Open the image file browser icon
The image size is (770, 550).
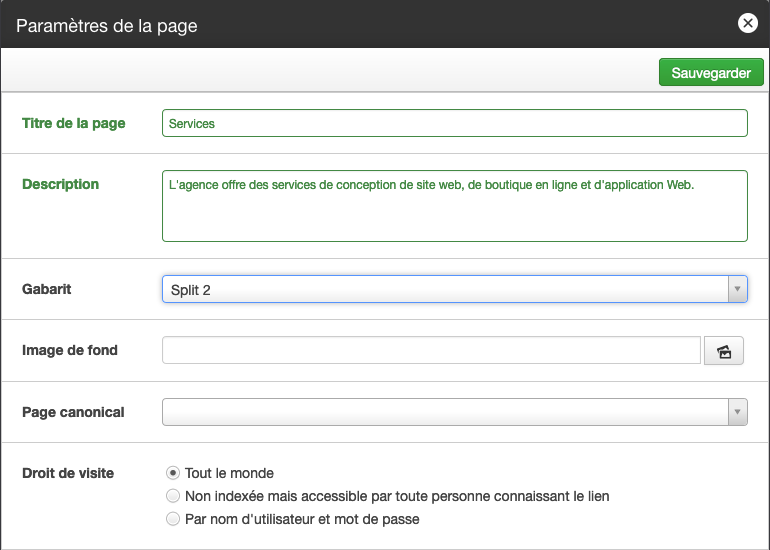(724, 351)
